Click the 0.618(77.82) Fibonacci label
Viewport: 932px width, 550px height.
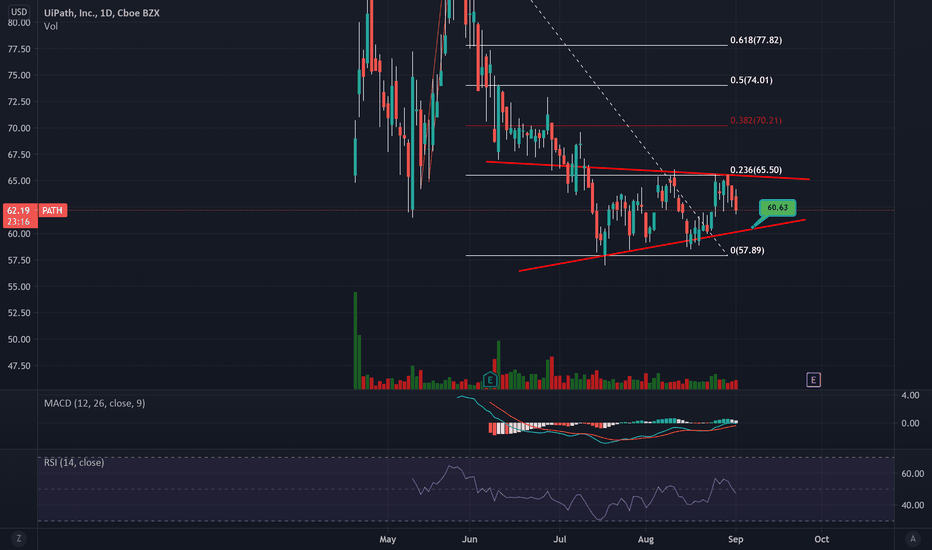point(756,40)
